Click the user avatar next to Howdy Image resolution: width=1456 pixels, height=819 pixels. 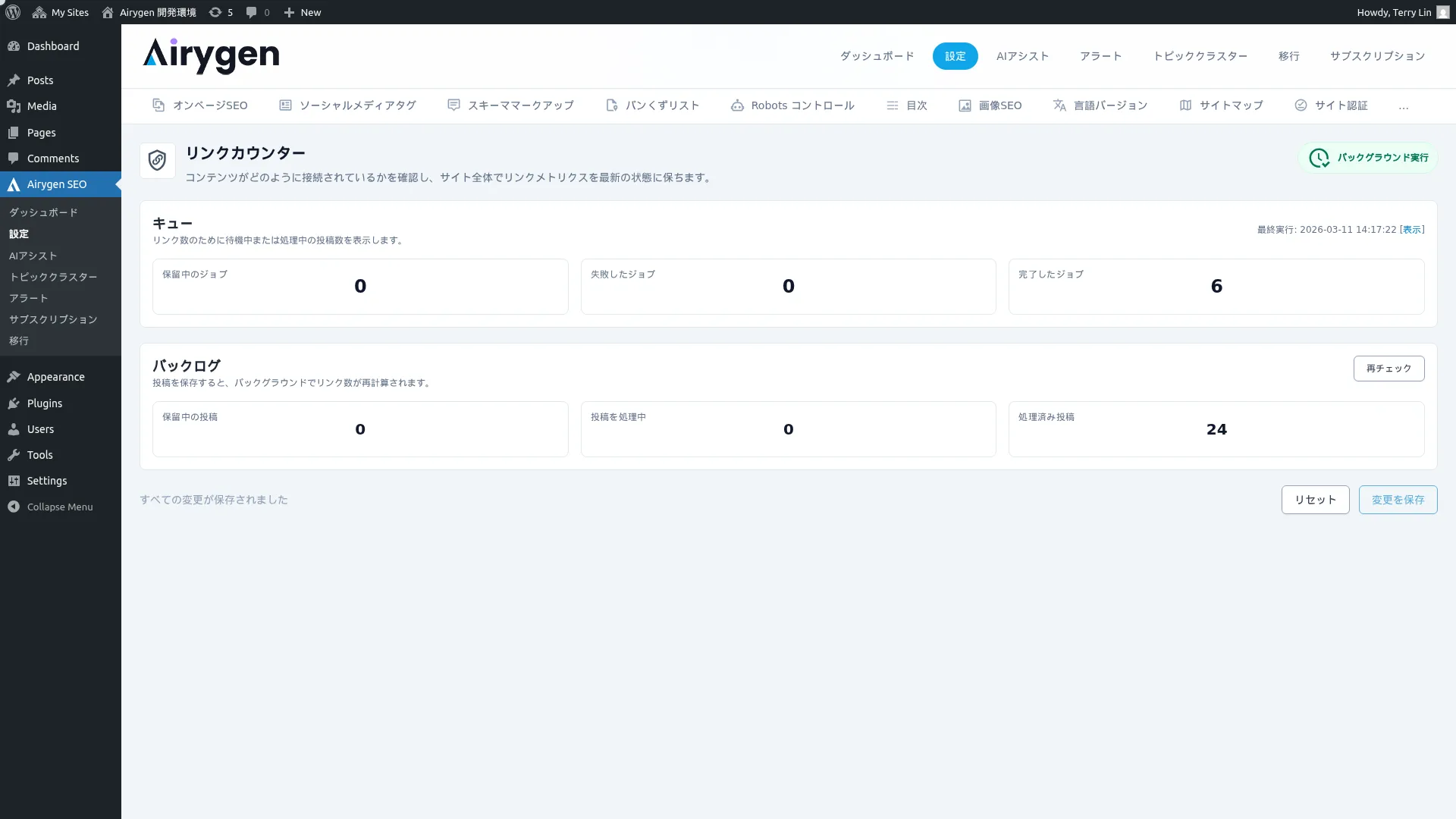(1443, 12)
